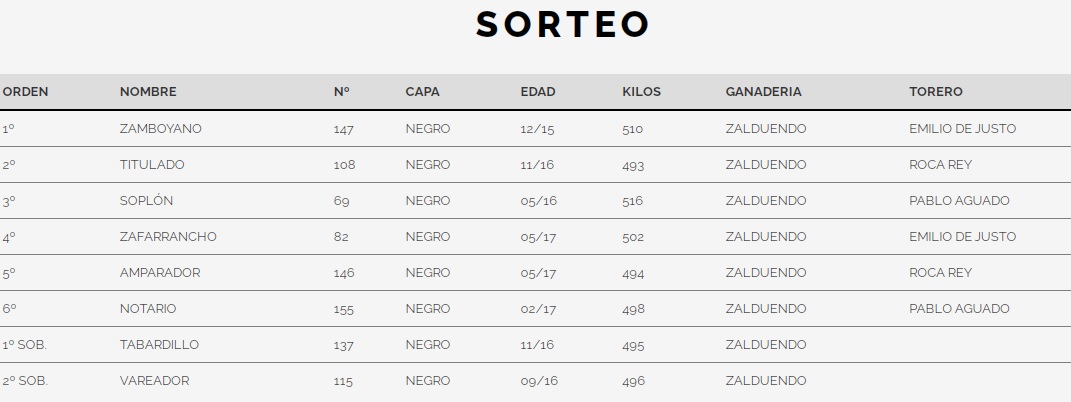This screenshot has width=1071, height=402.
Task: Click the SOPLÓN name cell
Action: 146,201
